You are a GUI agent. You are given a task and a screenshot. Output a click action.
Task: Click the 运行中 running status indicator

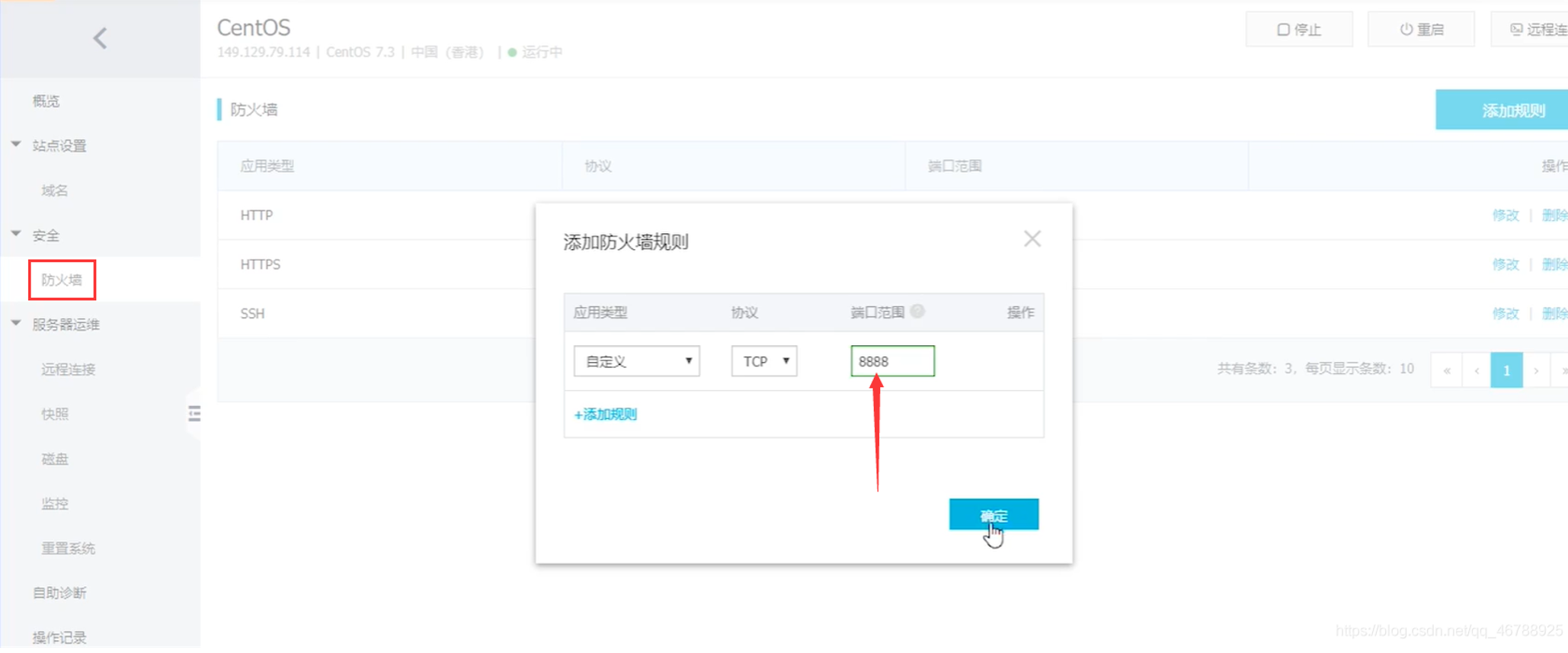coord(536,52)
